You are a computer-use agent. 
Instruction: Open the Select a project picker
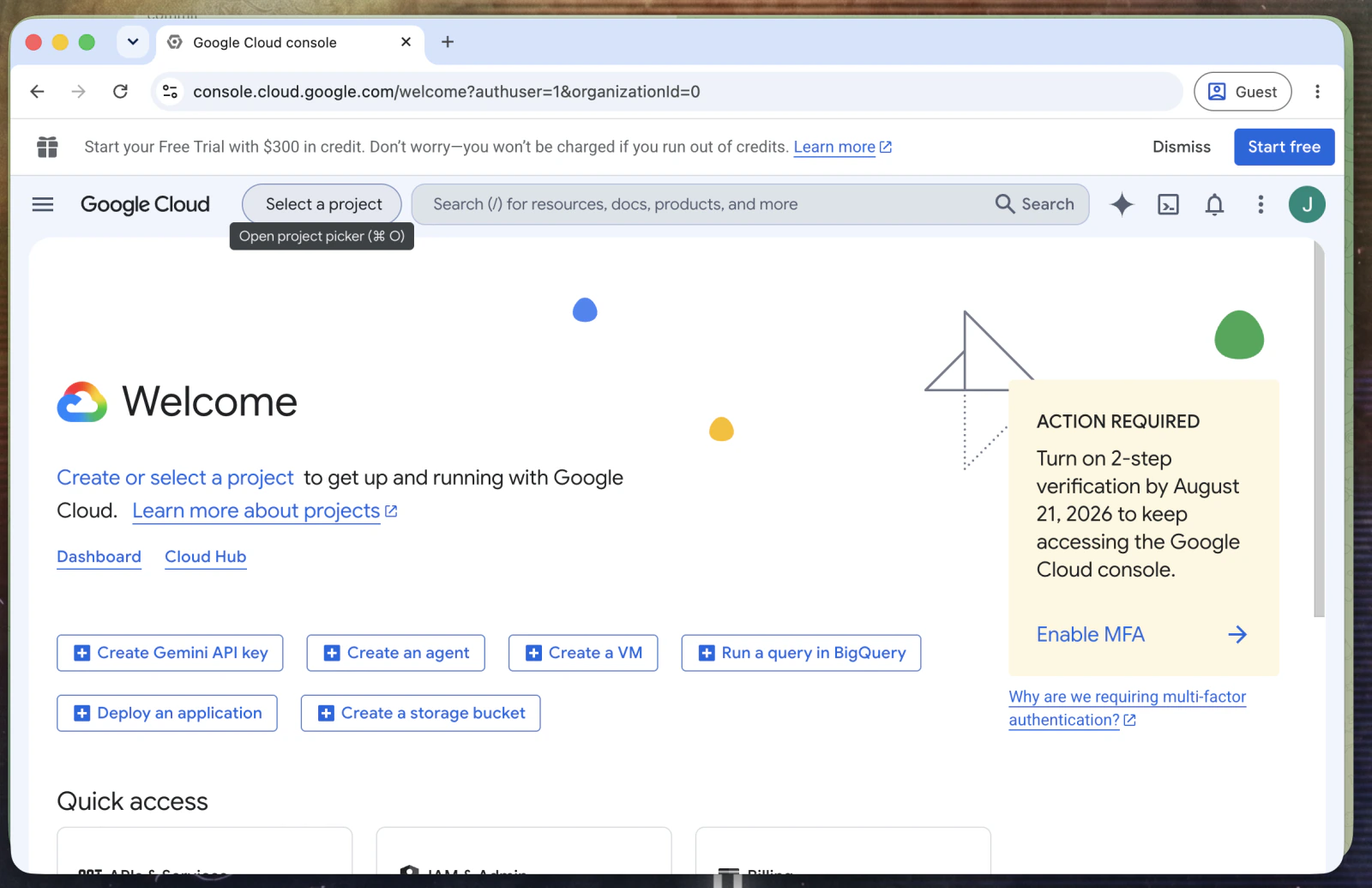pos(322,204)
